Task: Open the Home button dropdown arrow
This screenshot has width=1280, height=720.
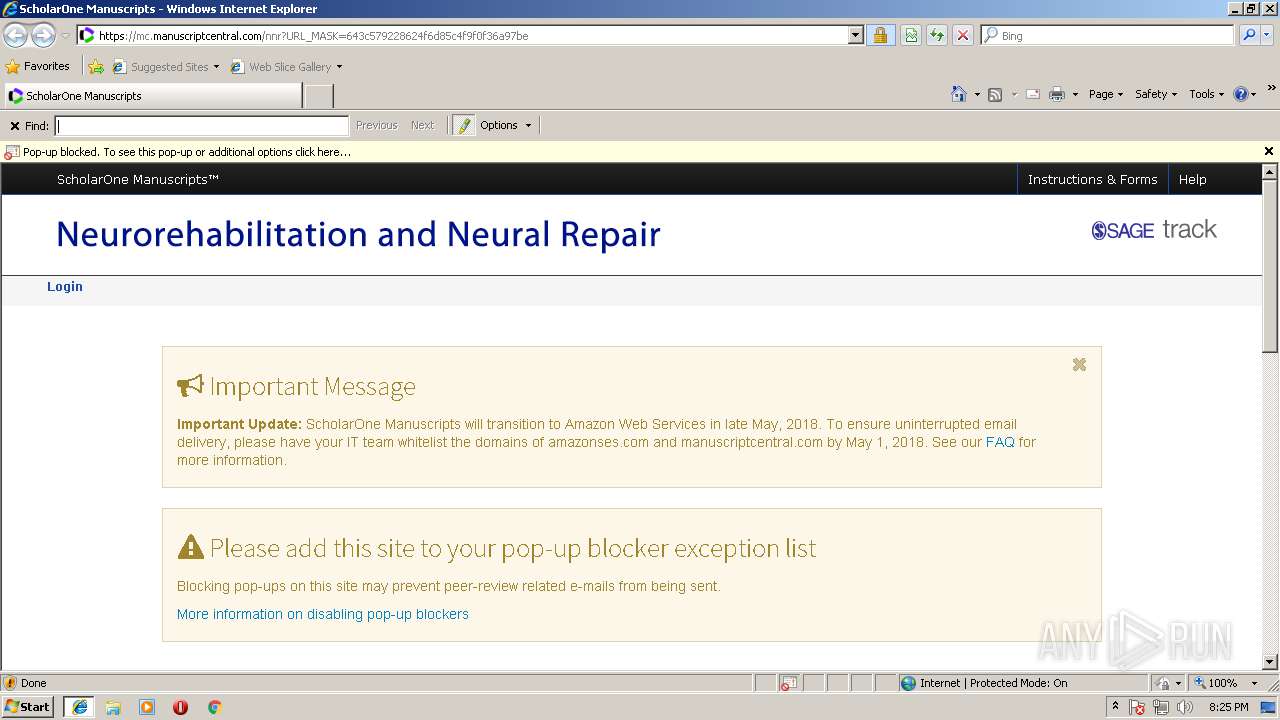Action: click(975, 94)
